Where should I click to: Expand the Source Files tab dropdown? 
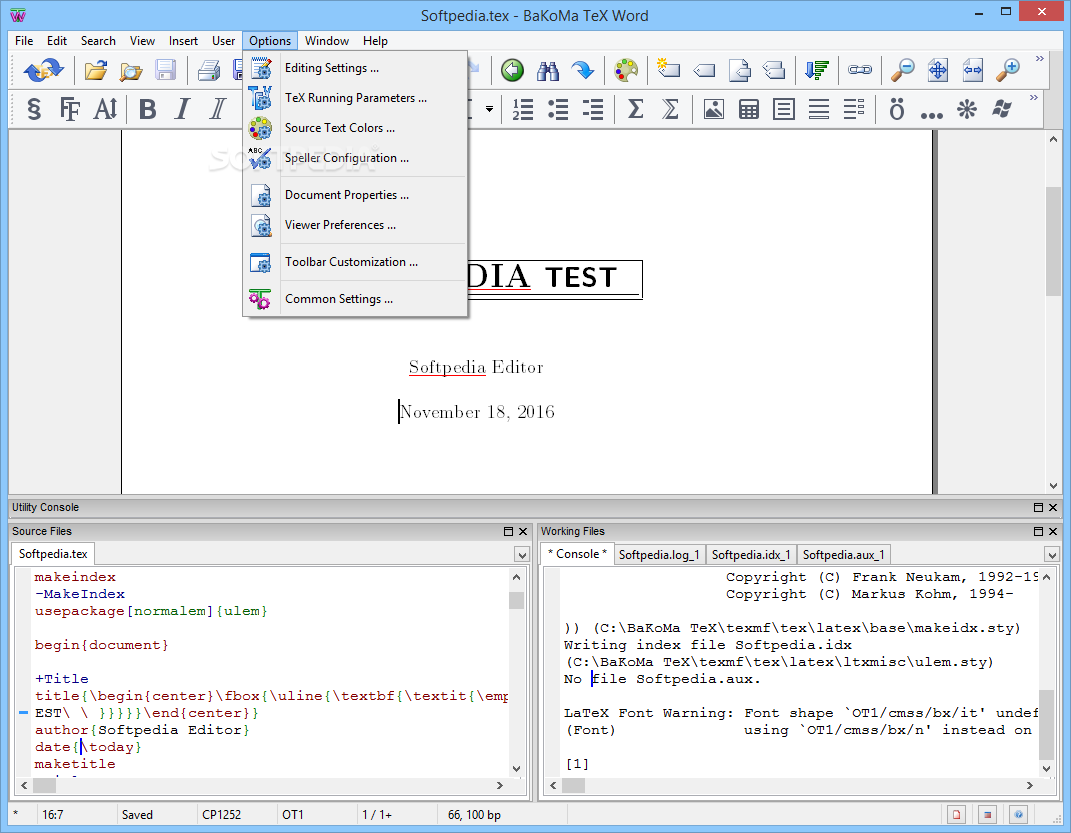tap(522, 554)
